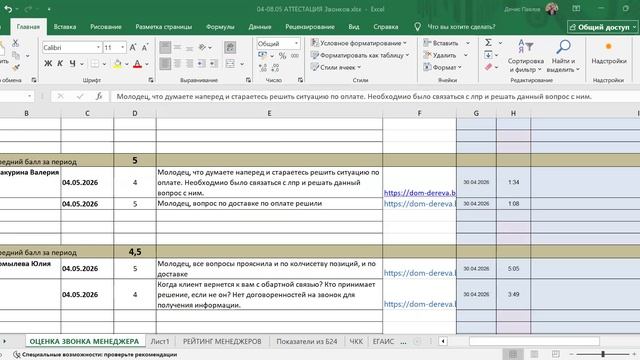Toggle the wrap text button
Screen dimensions: 640x360
pos(230,47)
